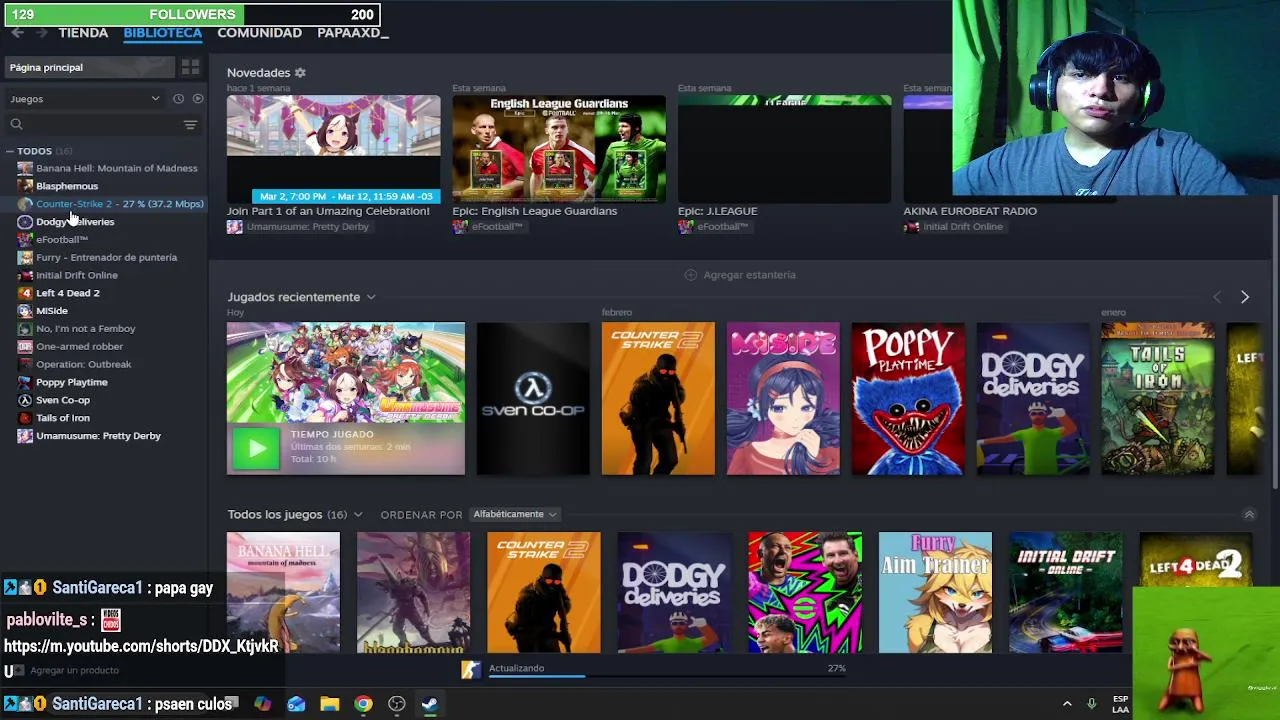Click the Tails of Iron sidebar icon

coord(25,418)
